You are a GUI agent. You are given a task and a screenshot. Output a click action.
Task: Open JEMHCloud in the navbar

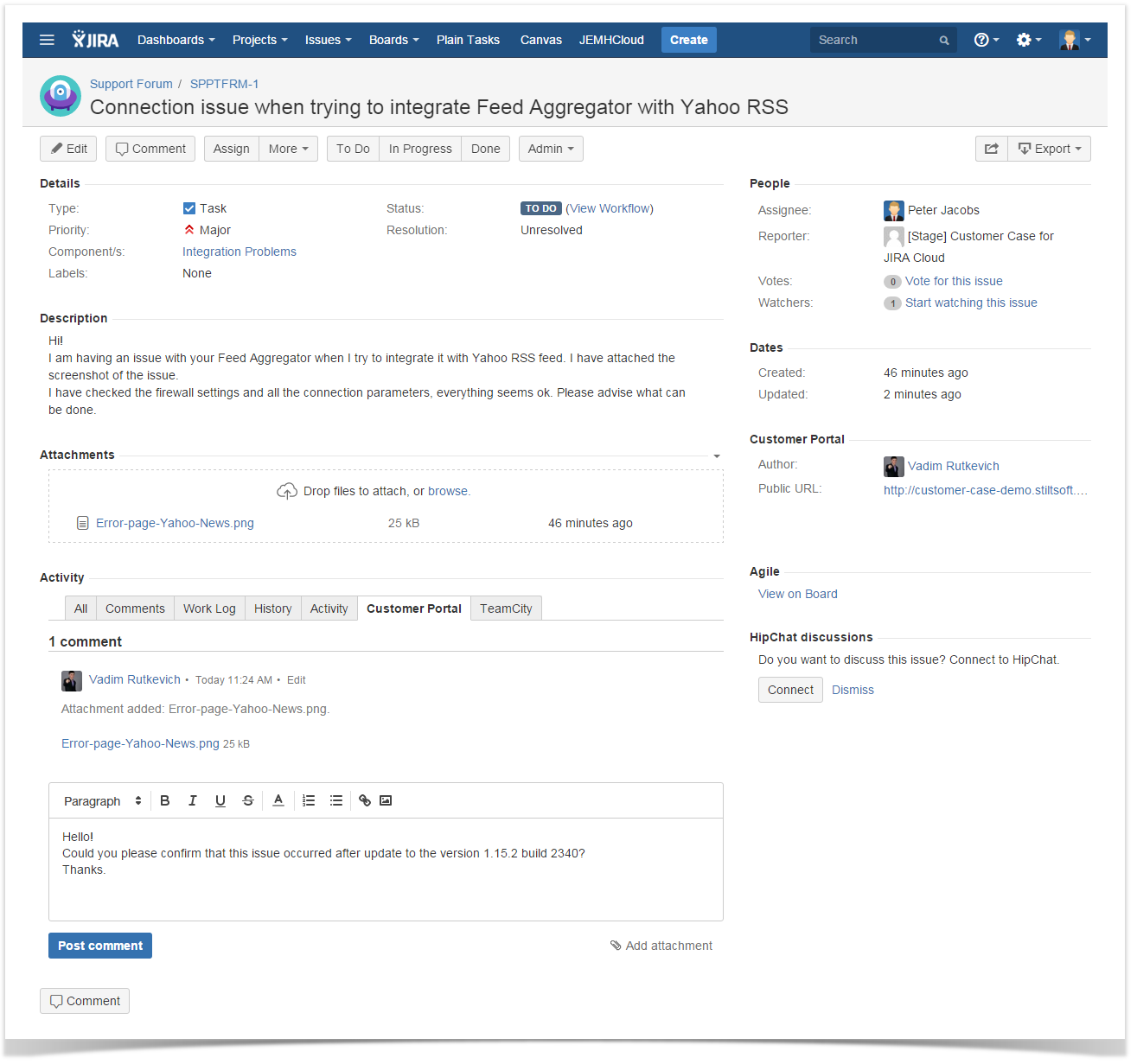point(611,40)
